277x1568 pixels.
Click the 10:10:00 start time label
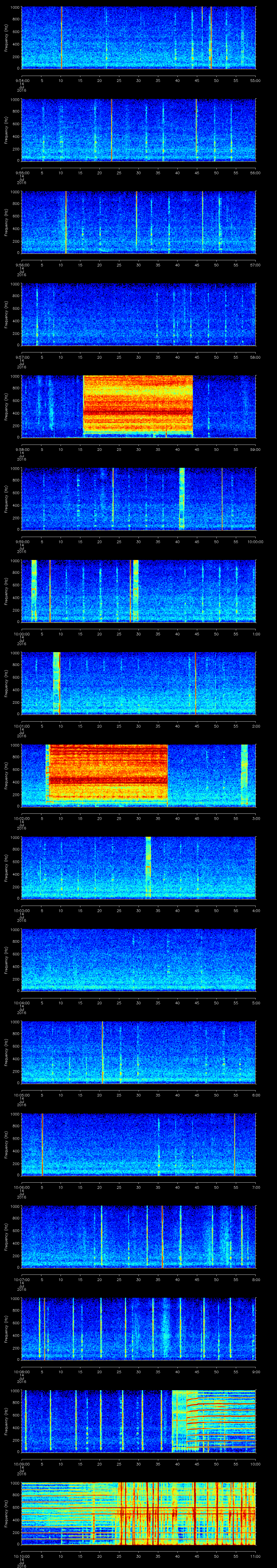[22, 1556]
